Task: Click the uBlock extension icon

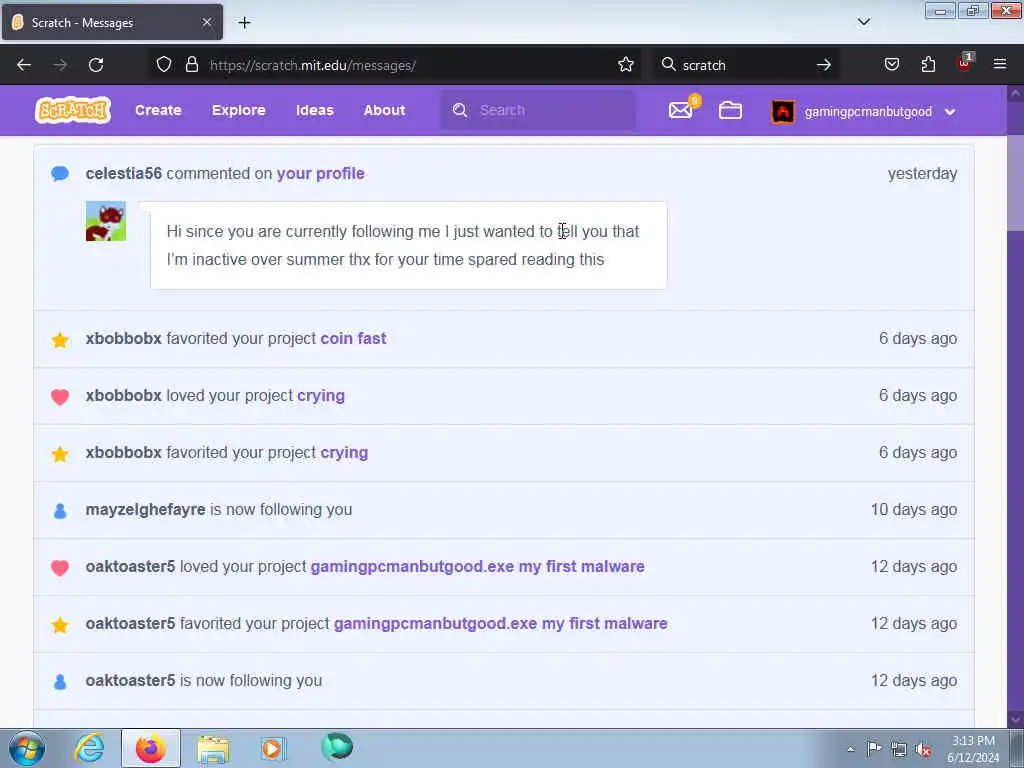Action: 965,63
